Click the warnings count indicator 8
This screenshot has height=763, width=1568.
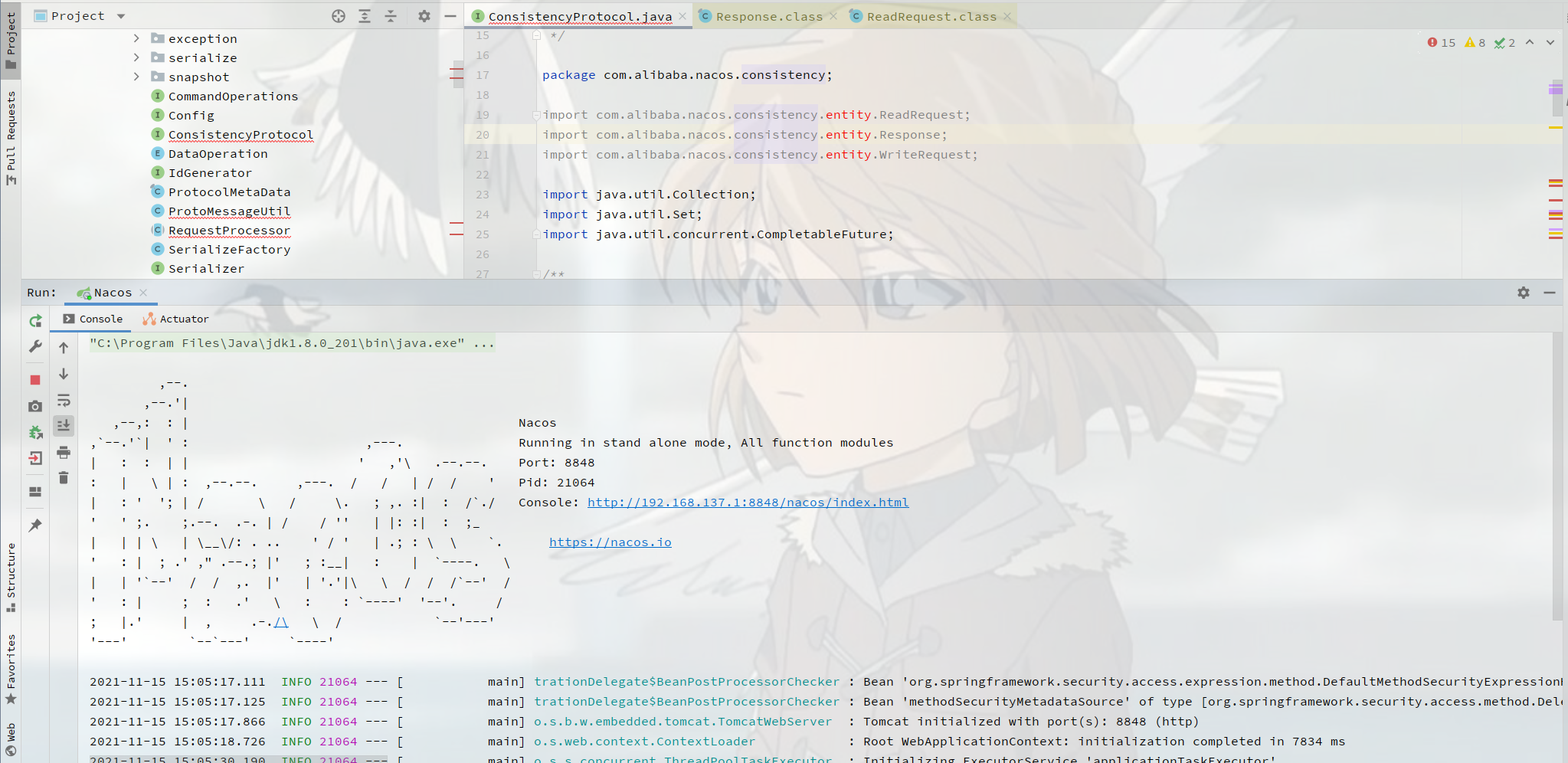tap(1475, 43)
